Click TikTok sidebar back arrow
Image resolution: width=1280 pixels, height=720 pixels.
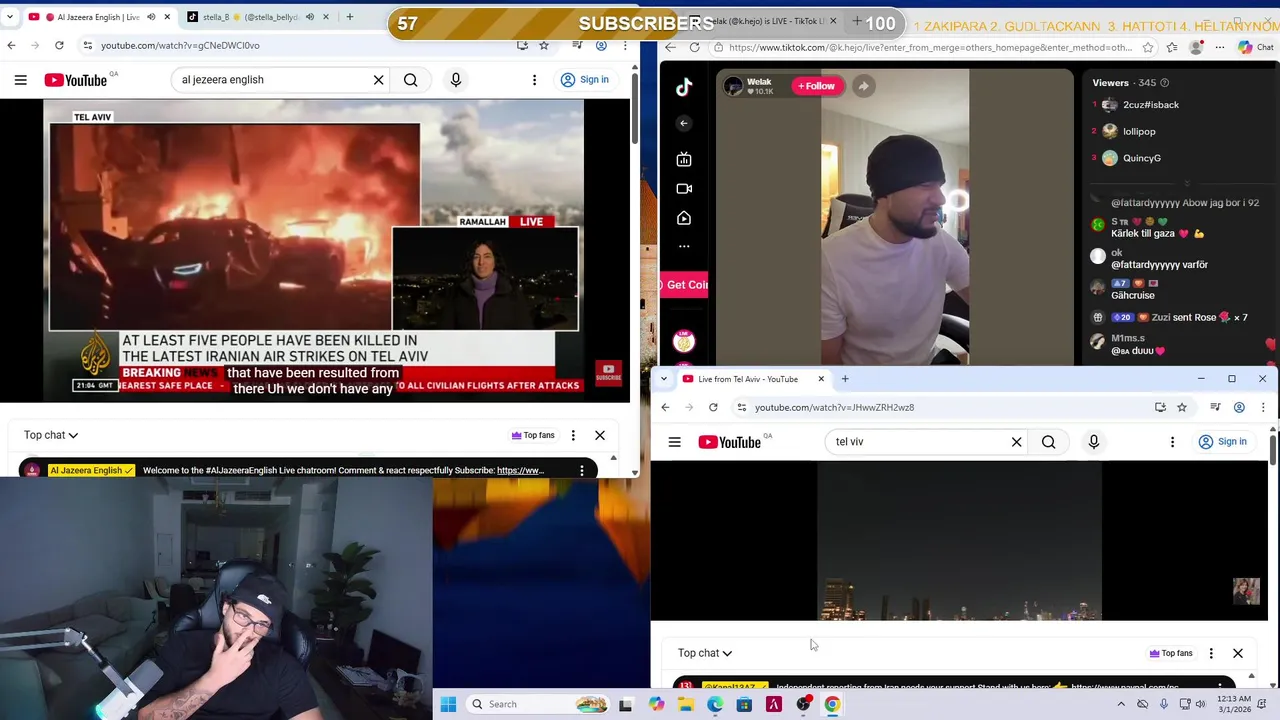[684, 123]
